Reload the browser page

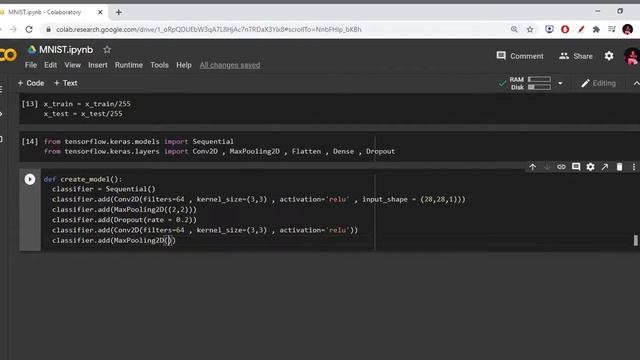pos(29,29)
